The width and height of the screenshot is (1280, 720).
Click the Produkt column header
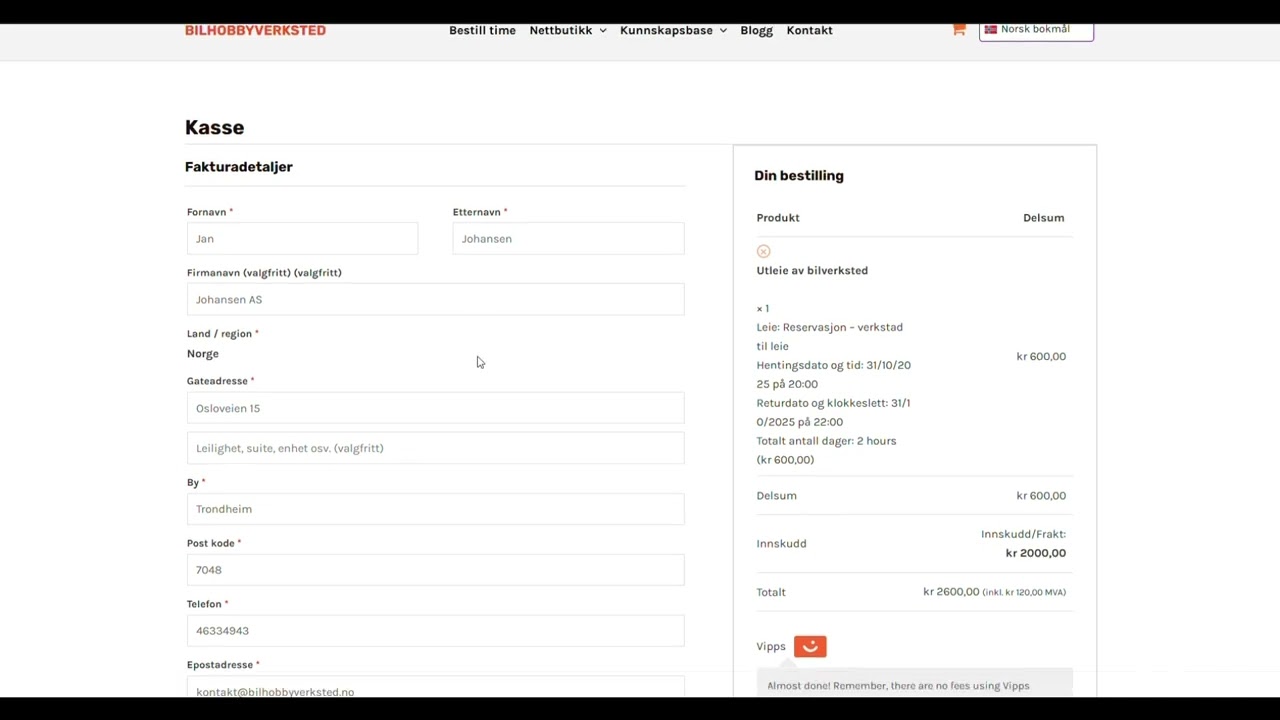coord(778,218)
